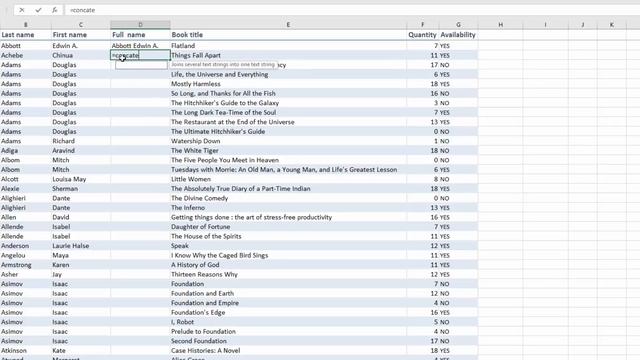Select the 'Flatland' book title cell
Viewport: 640px width, 360px height.
click(288, 46)
